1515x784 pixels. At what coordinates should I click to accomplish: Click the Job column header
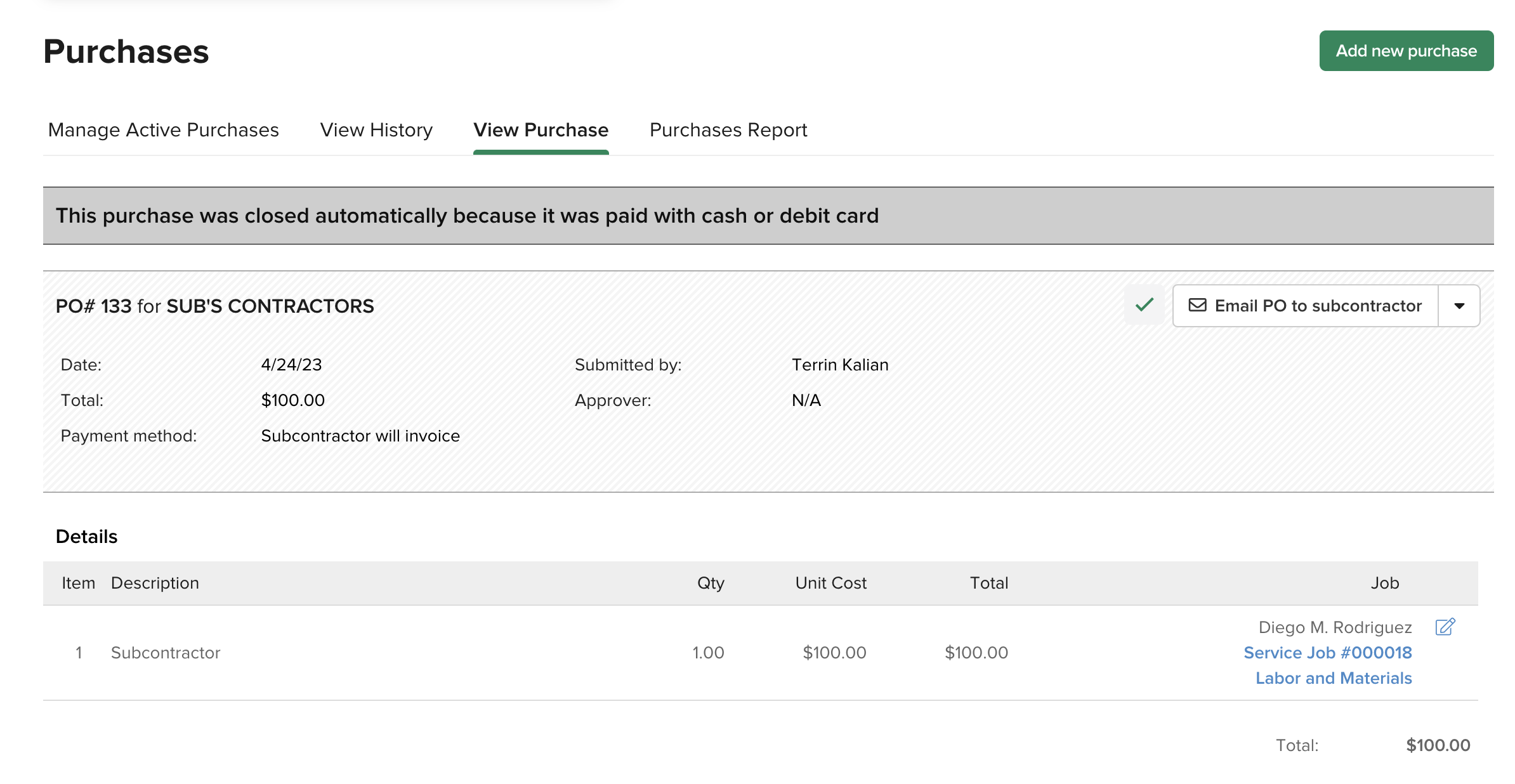click(1384, 583)
